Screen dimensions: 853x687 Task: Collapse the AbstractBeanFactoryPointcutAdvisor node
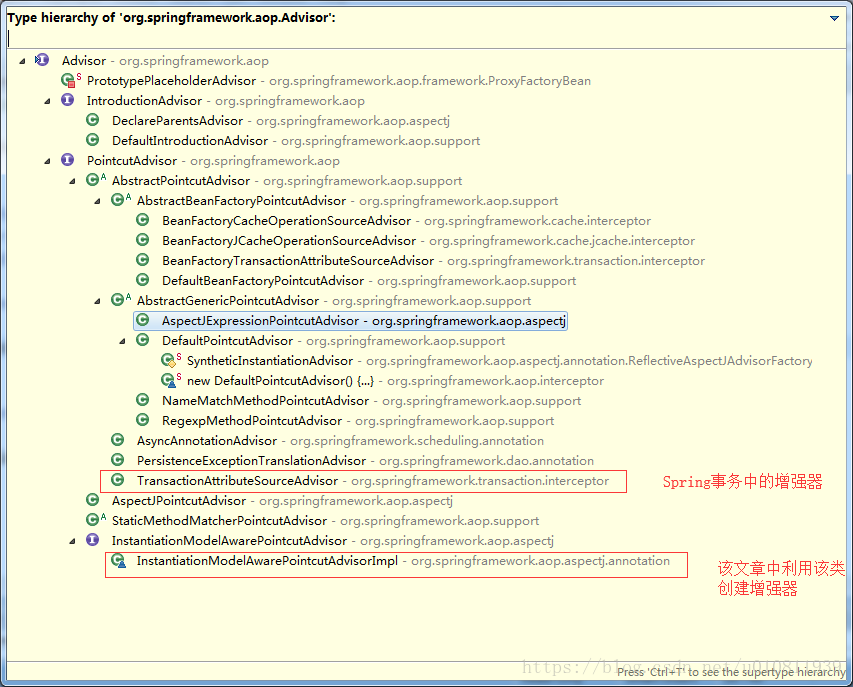[97, 201]
